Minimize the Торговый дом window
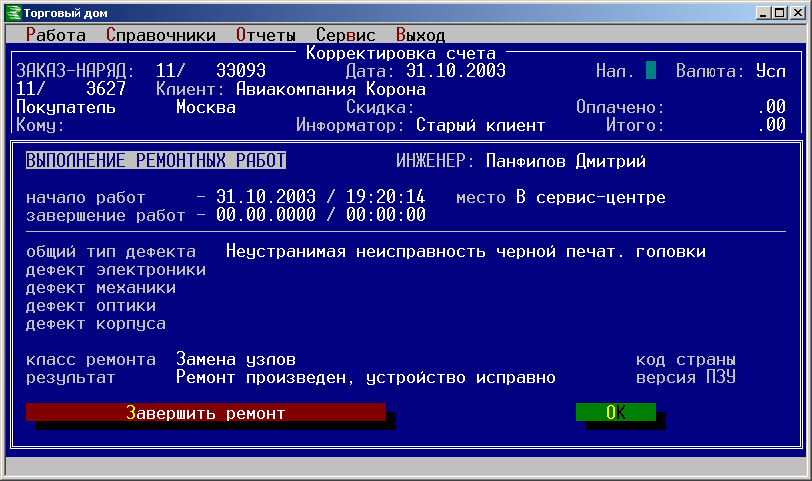 click(x=763, y=13)
